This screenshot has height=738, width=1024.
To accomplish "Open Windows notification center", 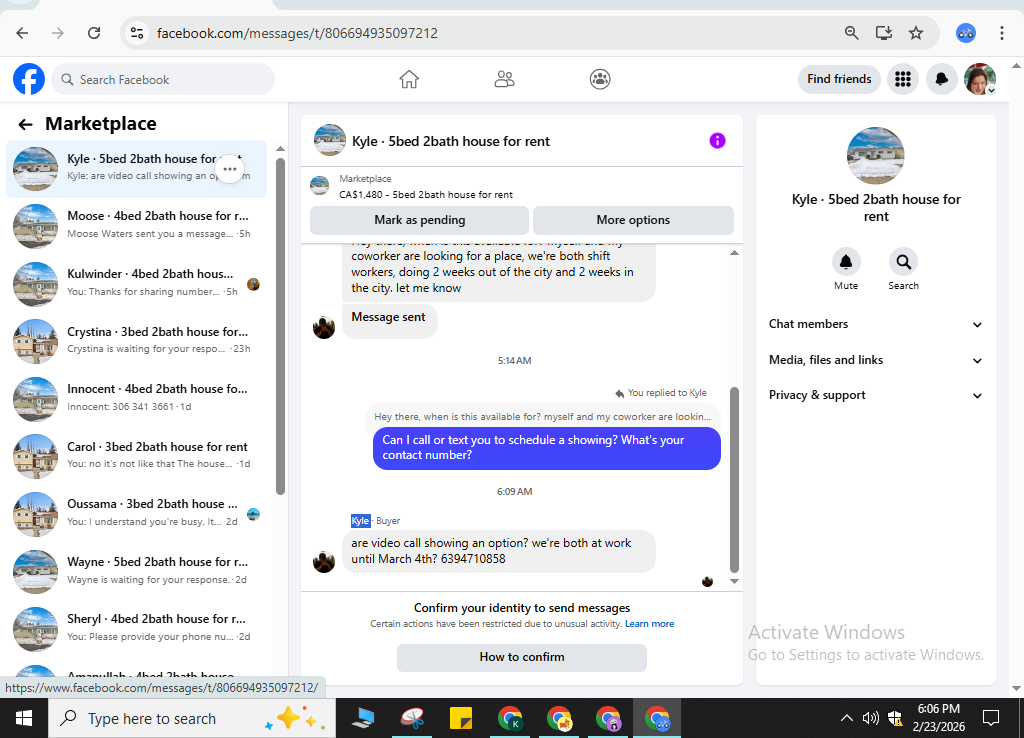I will (991, 718).
